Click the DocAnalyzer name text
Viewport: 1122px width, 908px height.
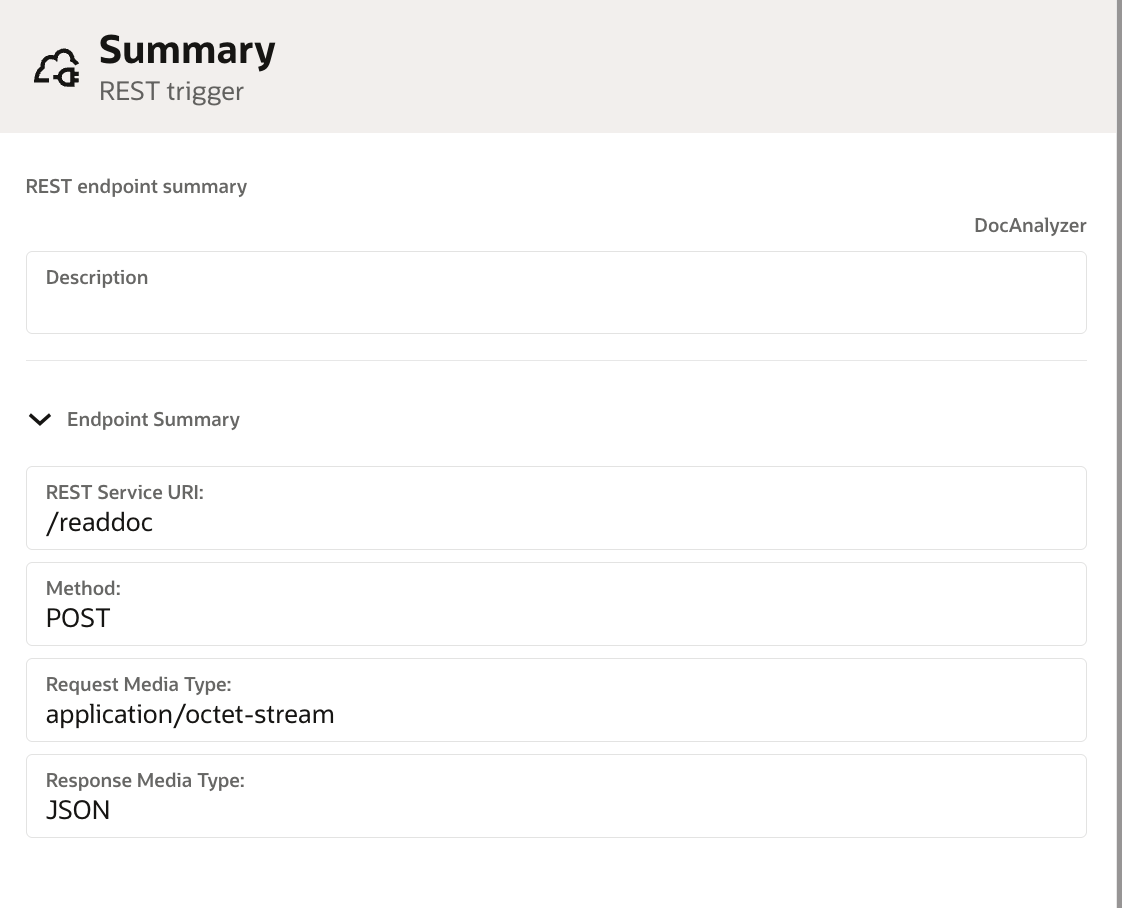[x=1030, y=225]
